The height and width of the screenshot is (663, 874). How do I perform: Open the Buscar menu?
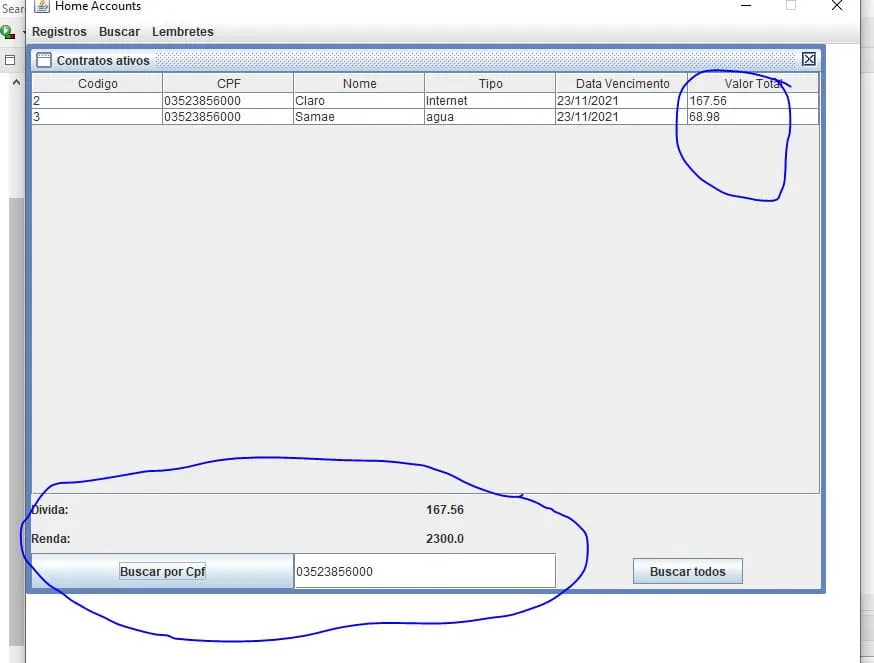pos(119,32)
